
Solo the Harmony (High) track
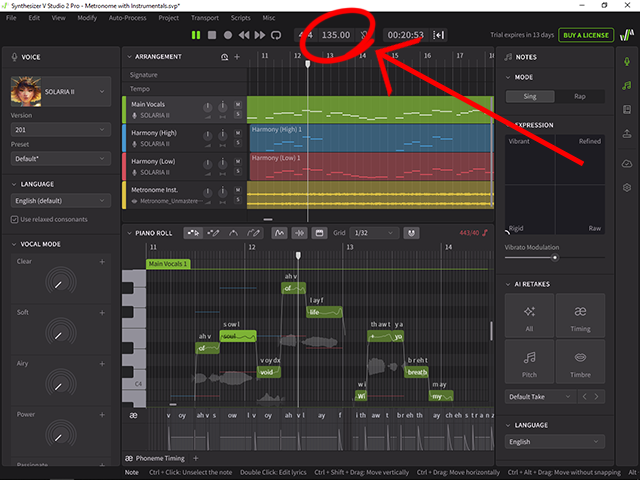click(238, 143)
